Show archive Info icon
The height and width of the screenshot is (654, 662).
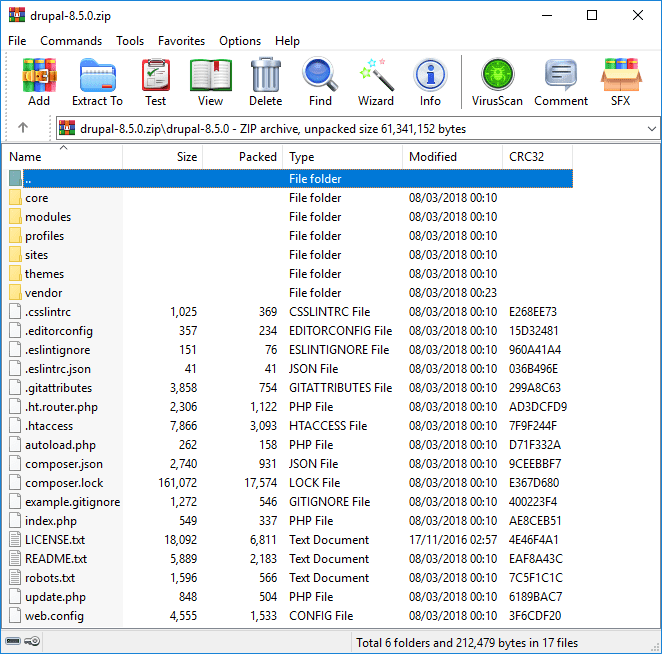click(x=430, y=76)
